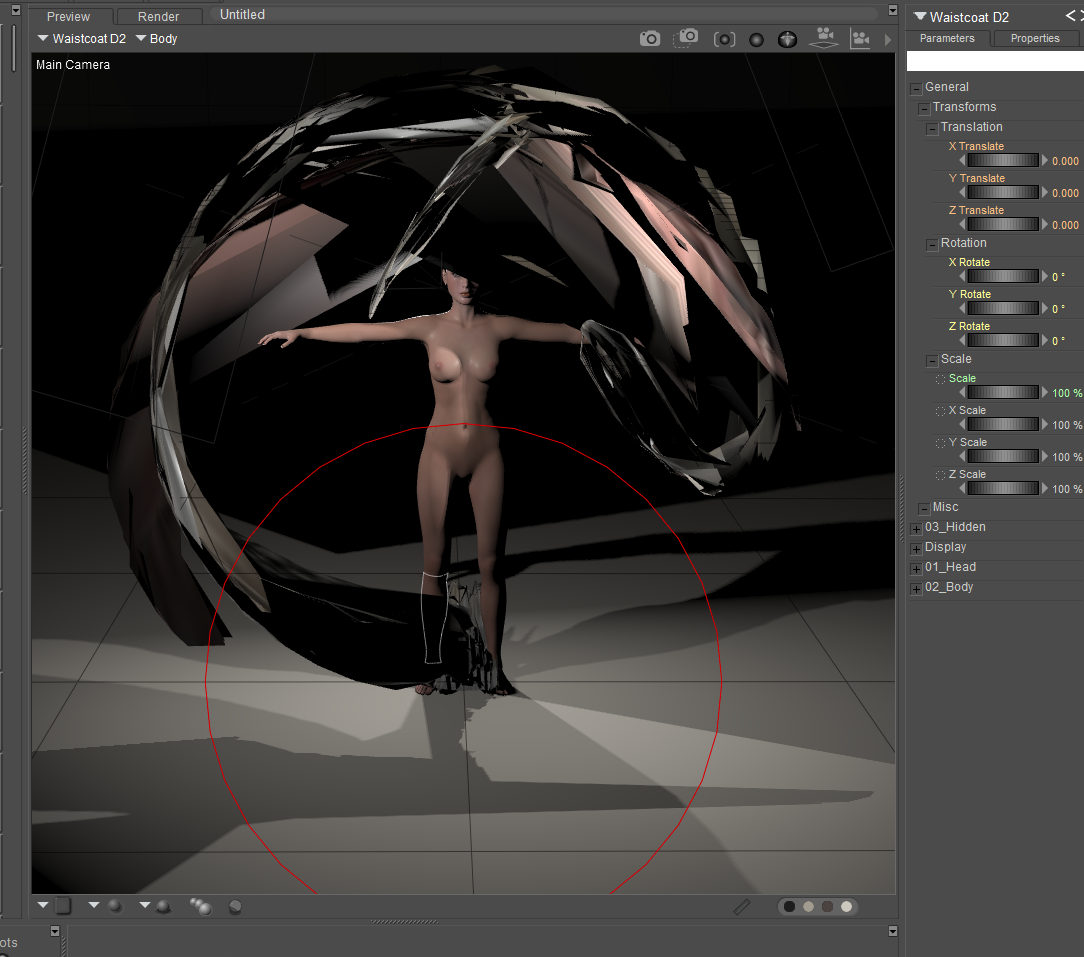Collapse the Translation group
This screenshot has width=1084, height=957.
[932, 129]
